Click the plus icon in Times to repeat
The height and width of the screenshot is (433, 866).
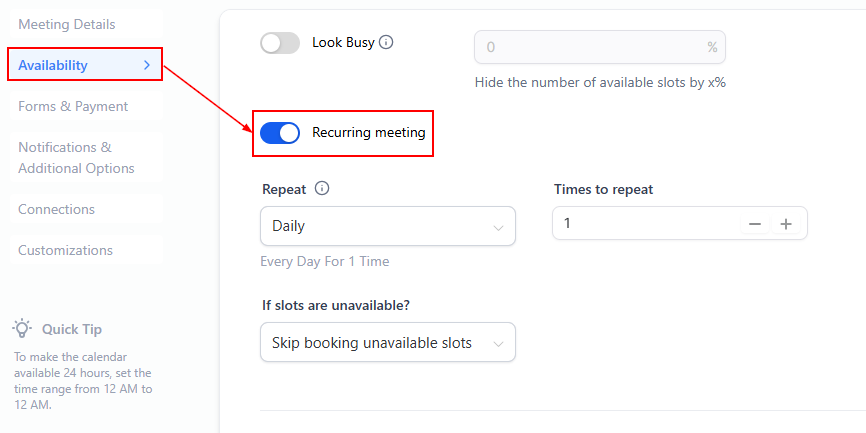pos(786,224)
